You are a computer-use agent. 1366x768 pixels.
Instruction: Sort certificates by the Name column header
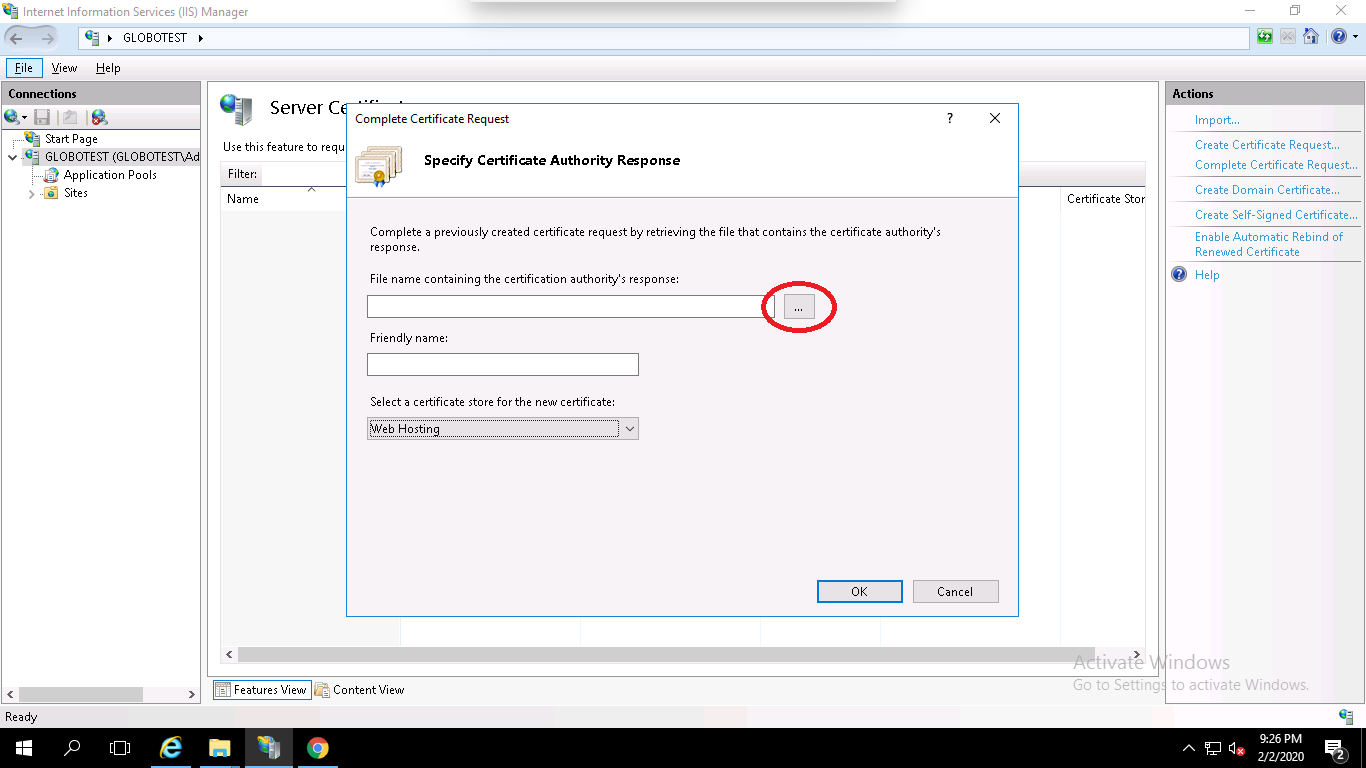tap(243, 199)
